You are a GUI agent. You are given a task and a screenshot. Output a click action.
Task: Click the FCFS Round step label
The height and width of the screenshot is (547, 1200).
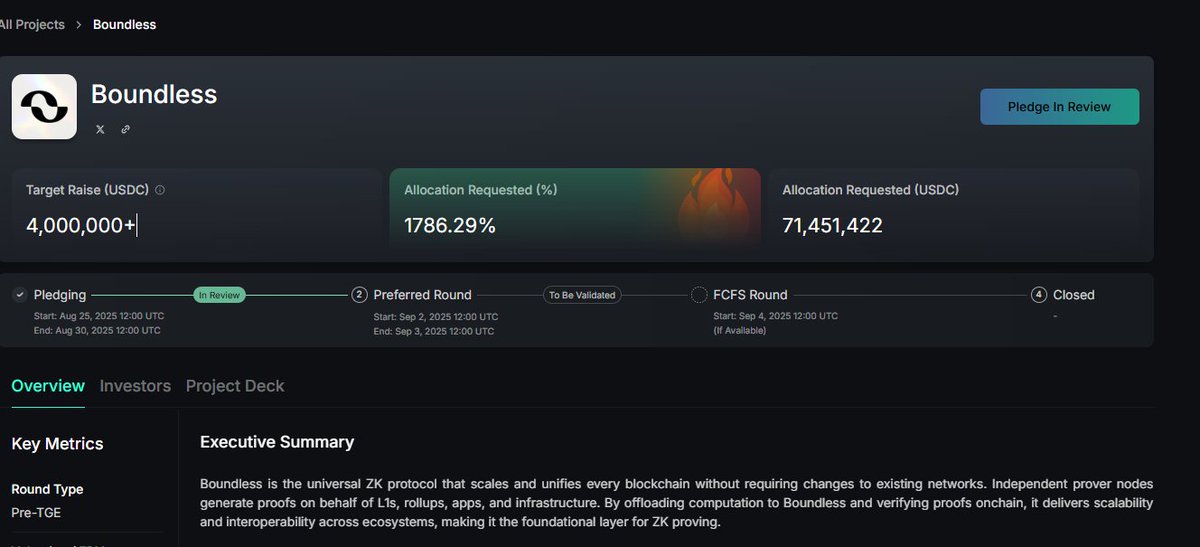click(x=750, y=295)
